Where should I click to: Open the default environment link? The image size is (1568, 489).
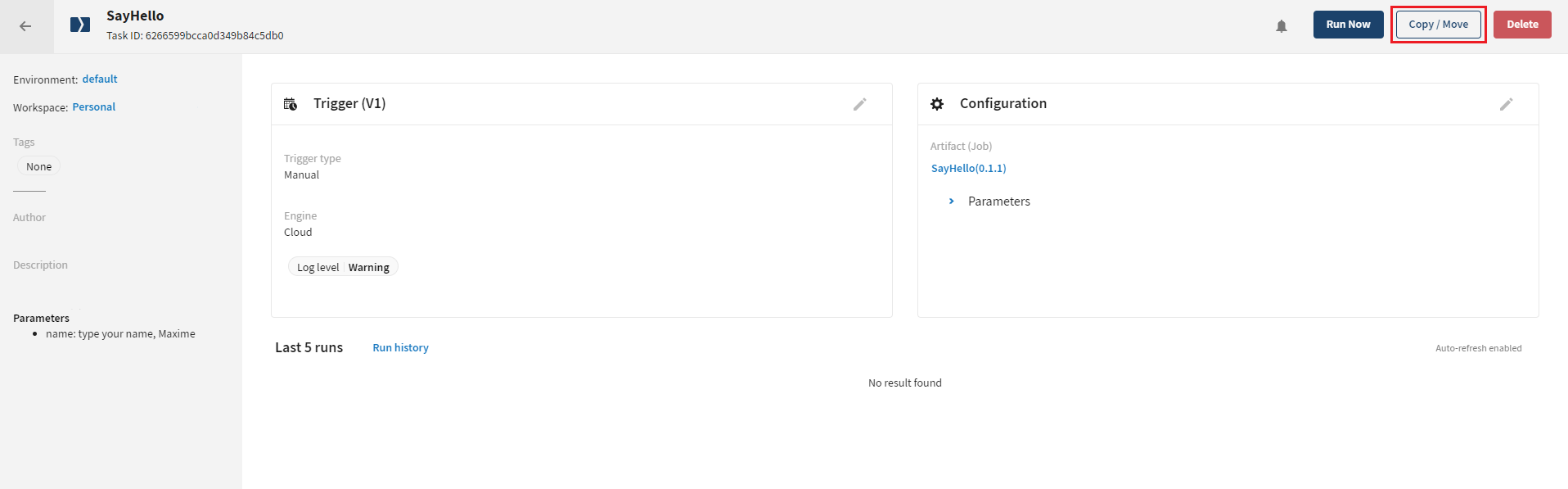point(100,79)
